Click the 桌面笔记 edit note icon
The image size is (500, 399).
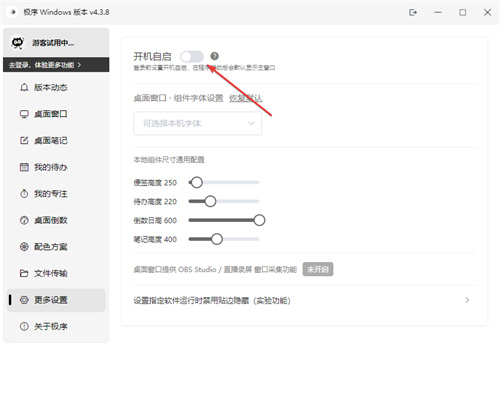(24, 140)
